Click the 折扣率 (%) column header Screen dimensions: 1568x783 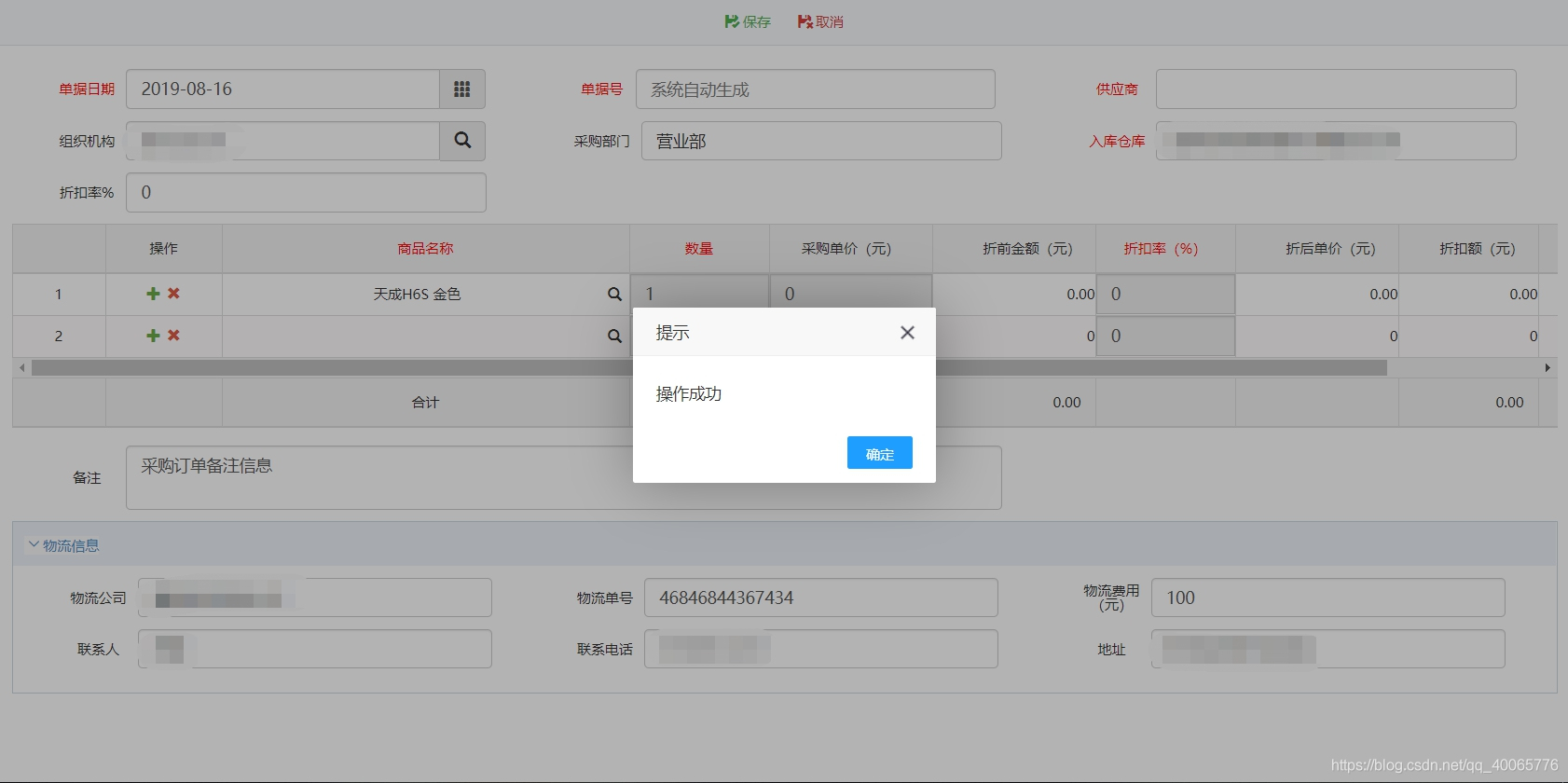click(x=1165, y=249)
